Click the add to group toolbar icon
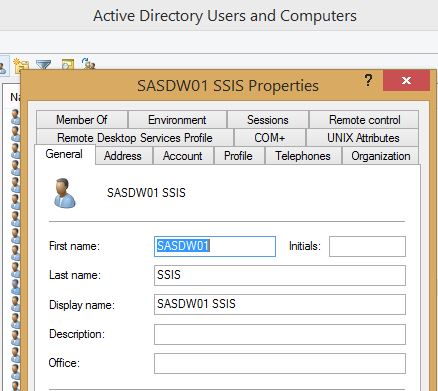This screenshot has width=438, height=391. tap(88, 63)
